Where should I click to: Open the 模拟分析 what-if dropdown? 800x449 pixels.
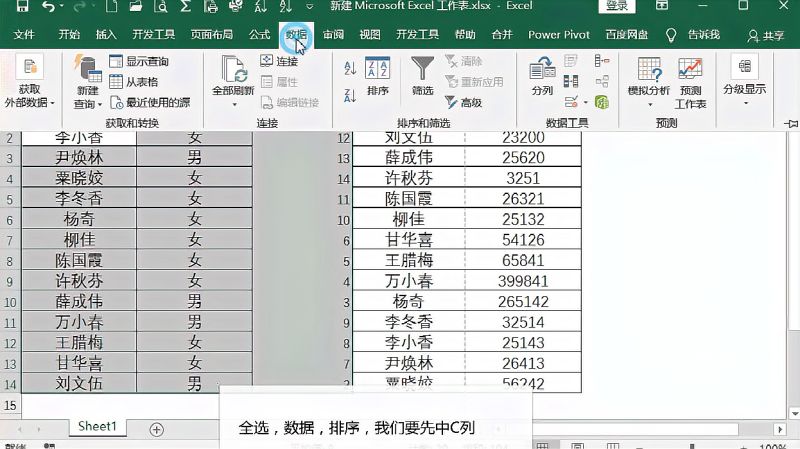pyautogui.click(x=649, y=84)
